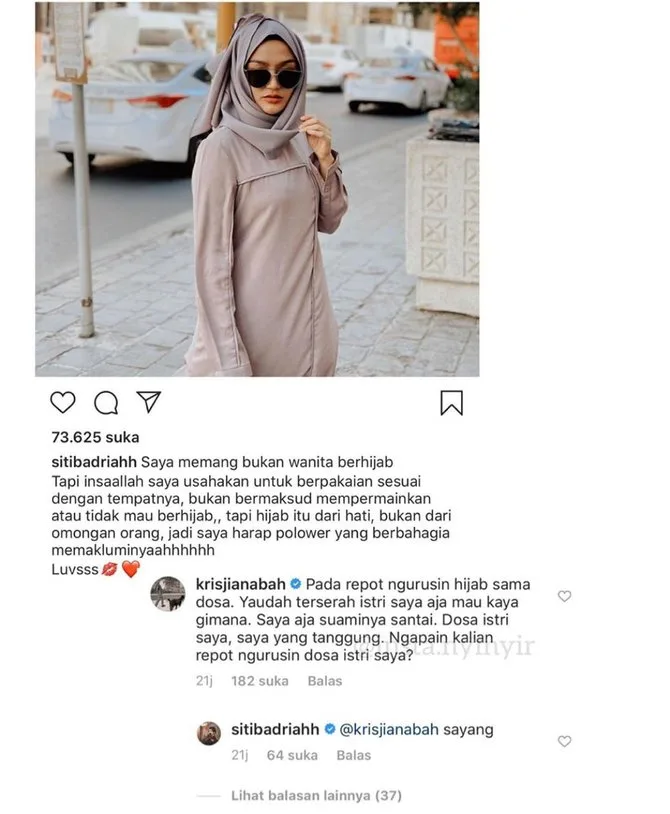Screen dimensions: 670x814
Task: Reply to krisjianabah's comment using Balas
Action: coord(325,681)
